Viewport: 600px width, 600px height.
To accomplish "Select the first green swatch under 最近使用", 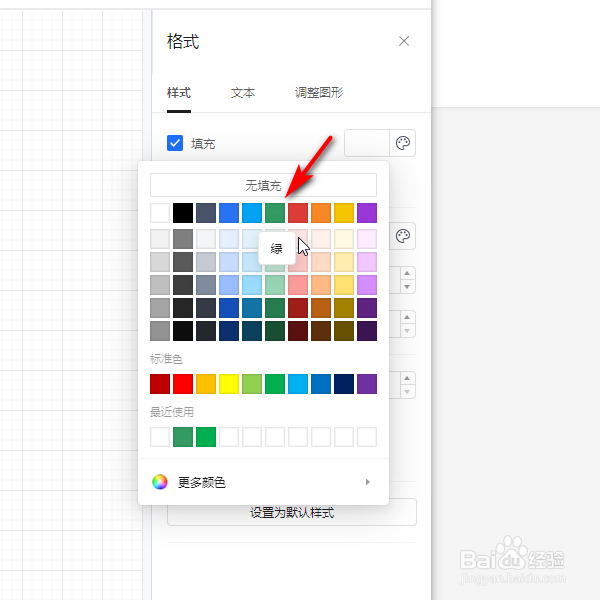I will tap(183, 437).
